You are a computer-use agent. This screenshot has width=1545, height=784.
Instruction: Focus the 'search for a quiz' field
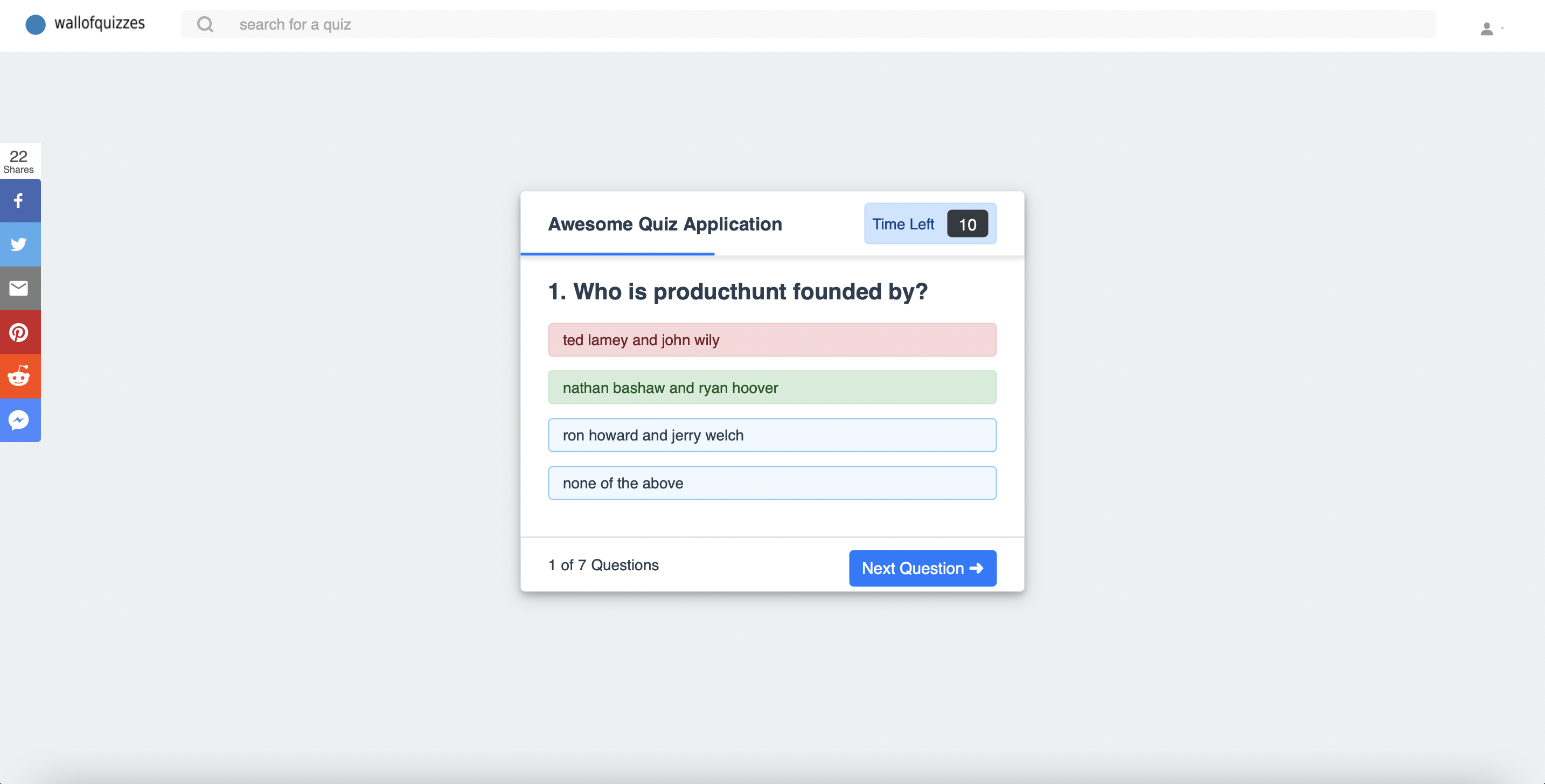[x=827, y=24]
